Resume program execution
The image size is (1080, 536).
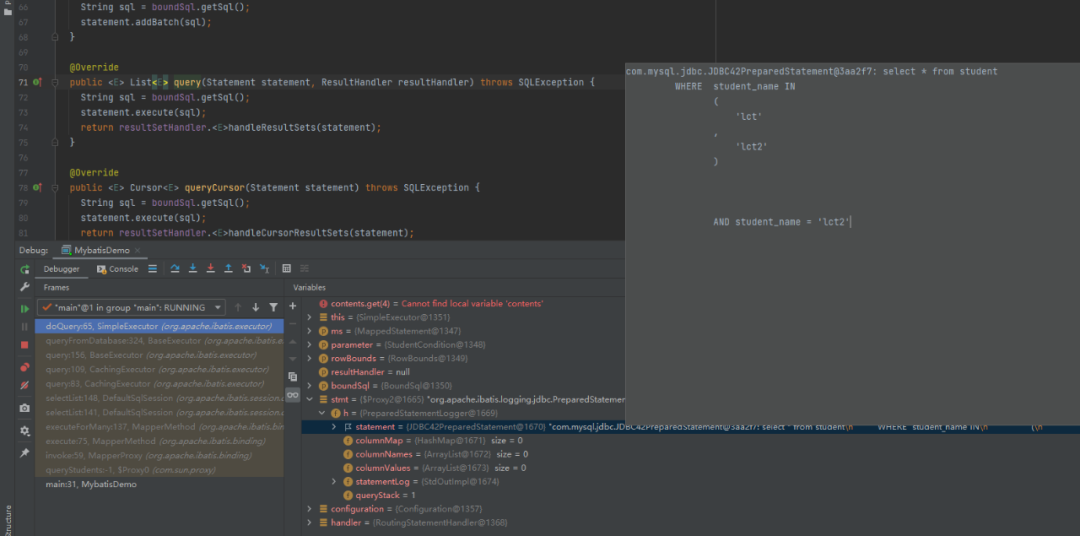(x=25, y=309)
